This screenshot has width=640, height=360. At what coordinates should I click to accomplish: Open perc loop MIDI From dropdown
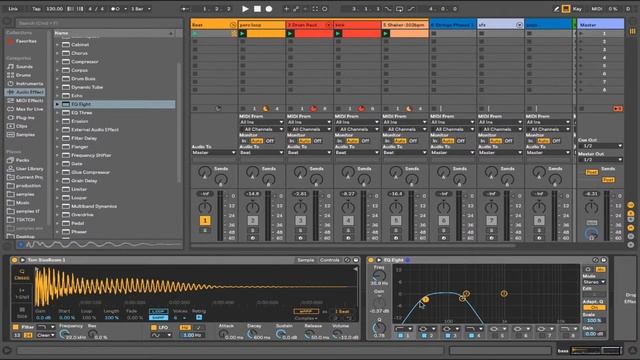coord(261,122)
